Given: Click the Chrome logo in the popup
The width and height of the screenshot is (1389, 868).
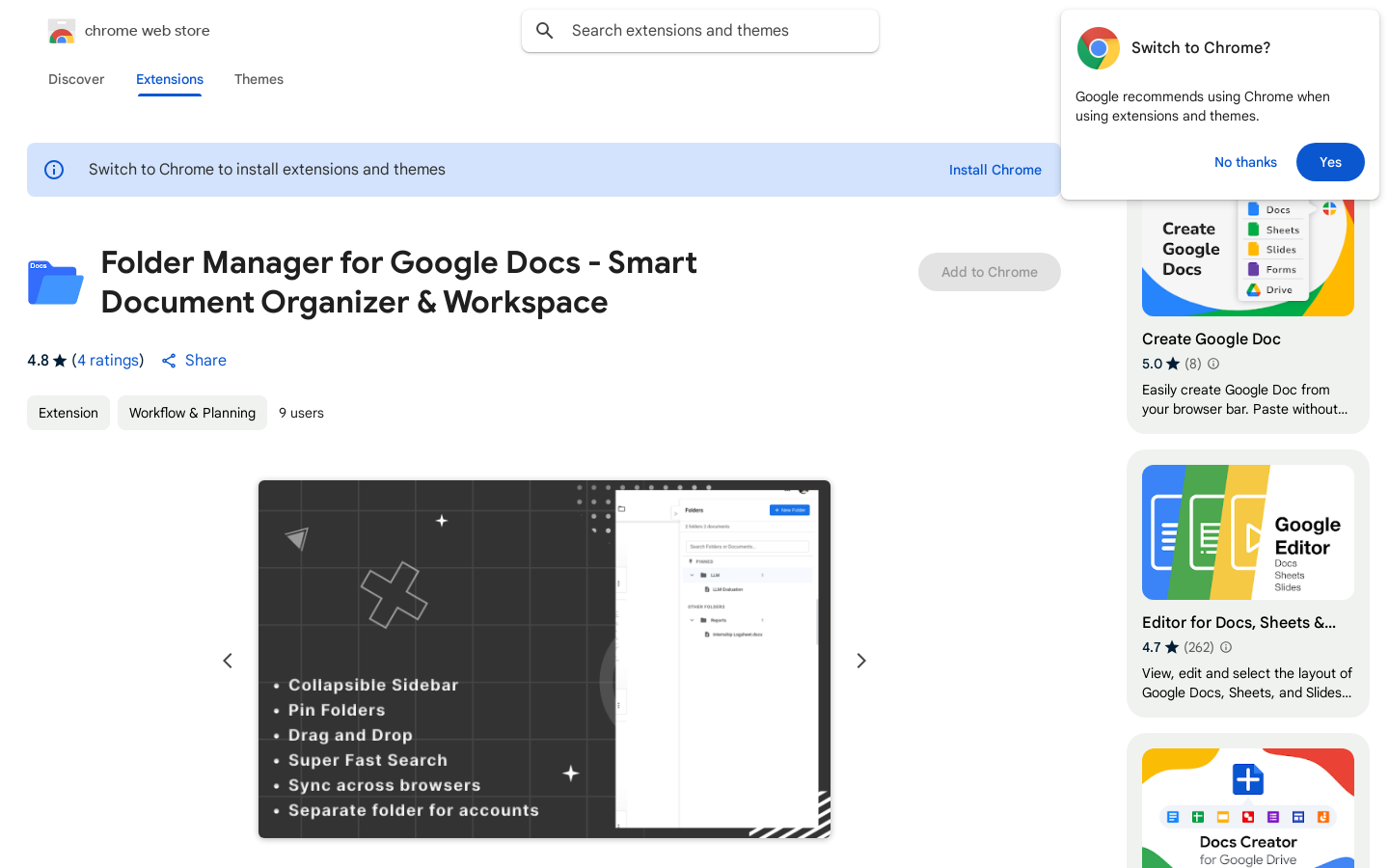Looking at the screenshot, I should tap(1098, 48).
